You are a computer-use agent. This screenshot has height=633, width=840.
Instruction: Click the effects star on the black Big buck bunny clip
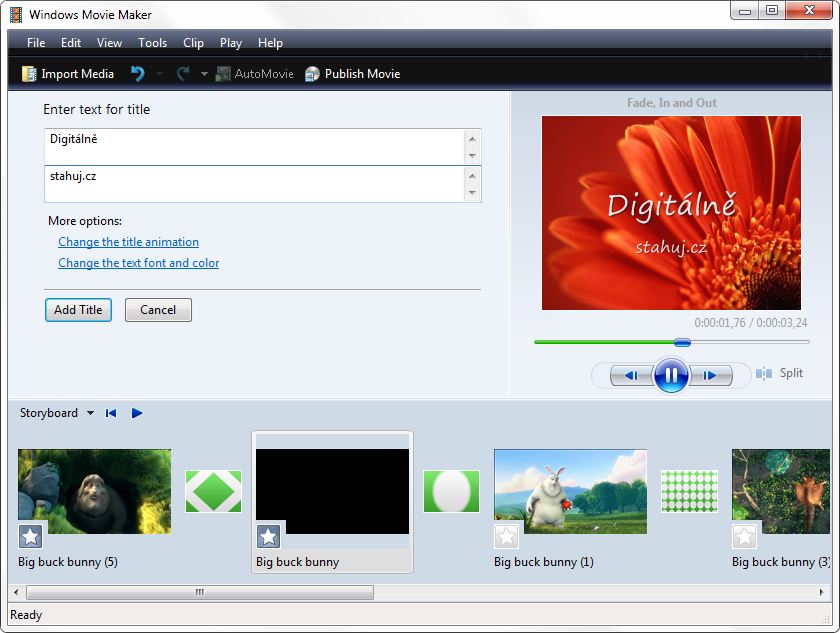click(x=268, y=536)
